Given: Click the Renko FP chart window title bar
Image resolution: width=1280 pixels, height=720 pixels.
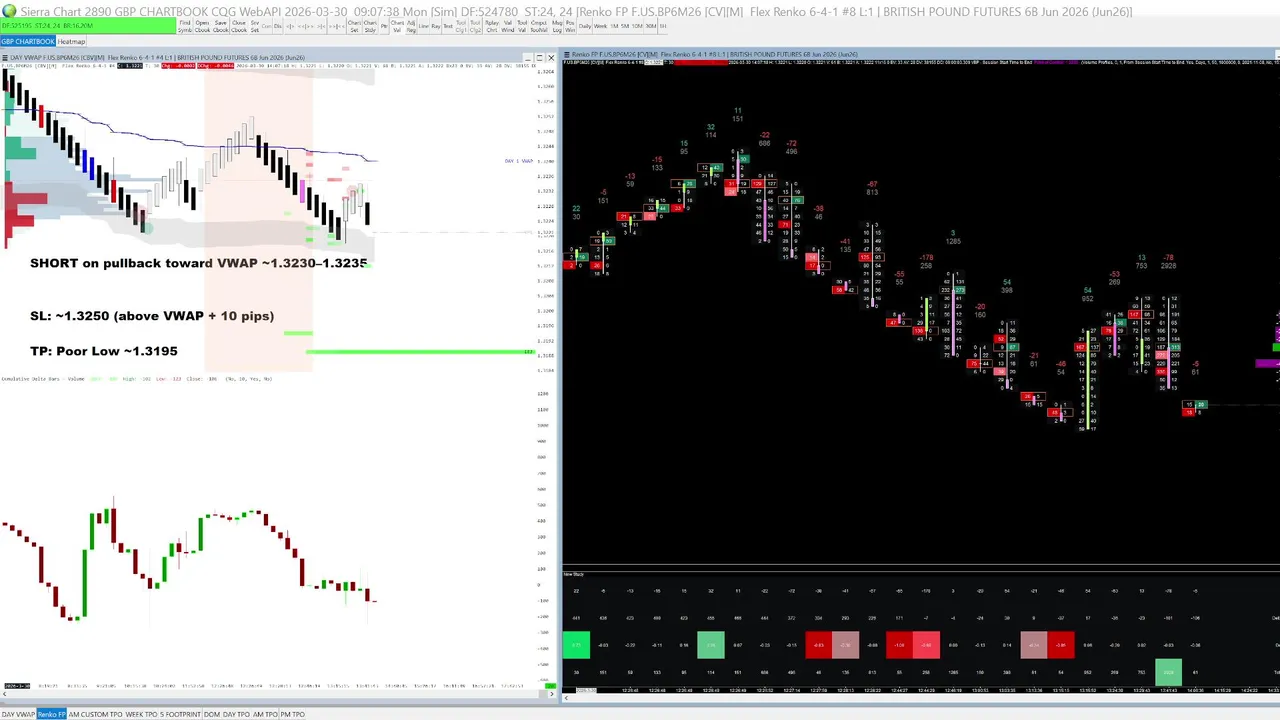Looking at the screenshot, I should click(920, 54).
